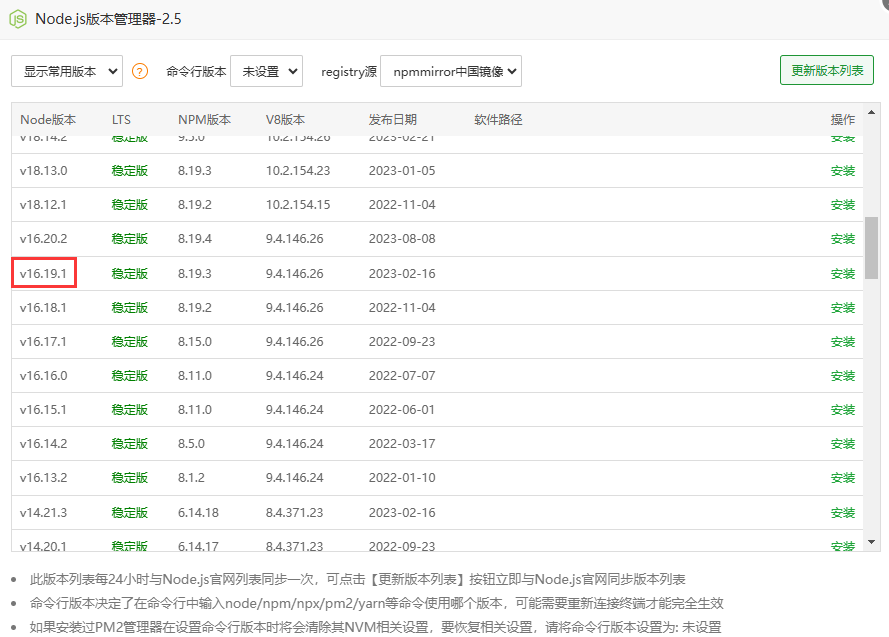Click NPM version 8.1.2 cell
This screenshot has height=637, width=889.
click(x=192, y=478)
